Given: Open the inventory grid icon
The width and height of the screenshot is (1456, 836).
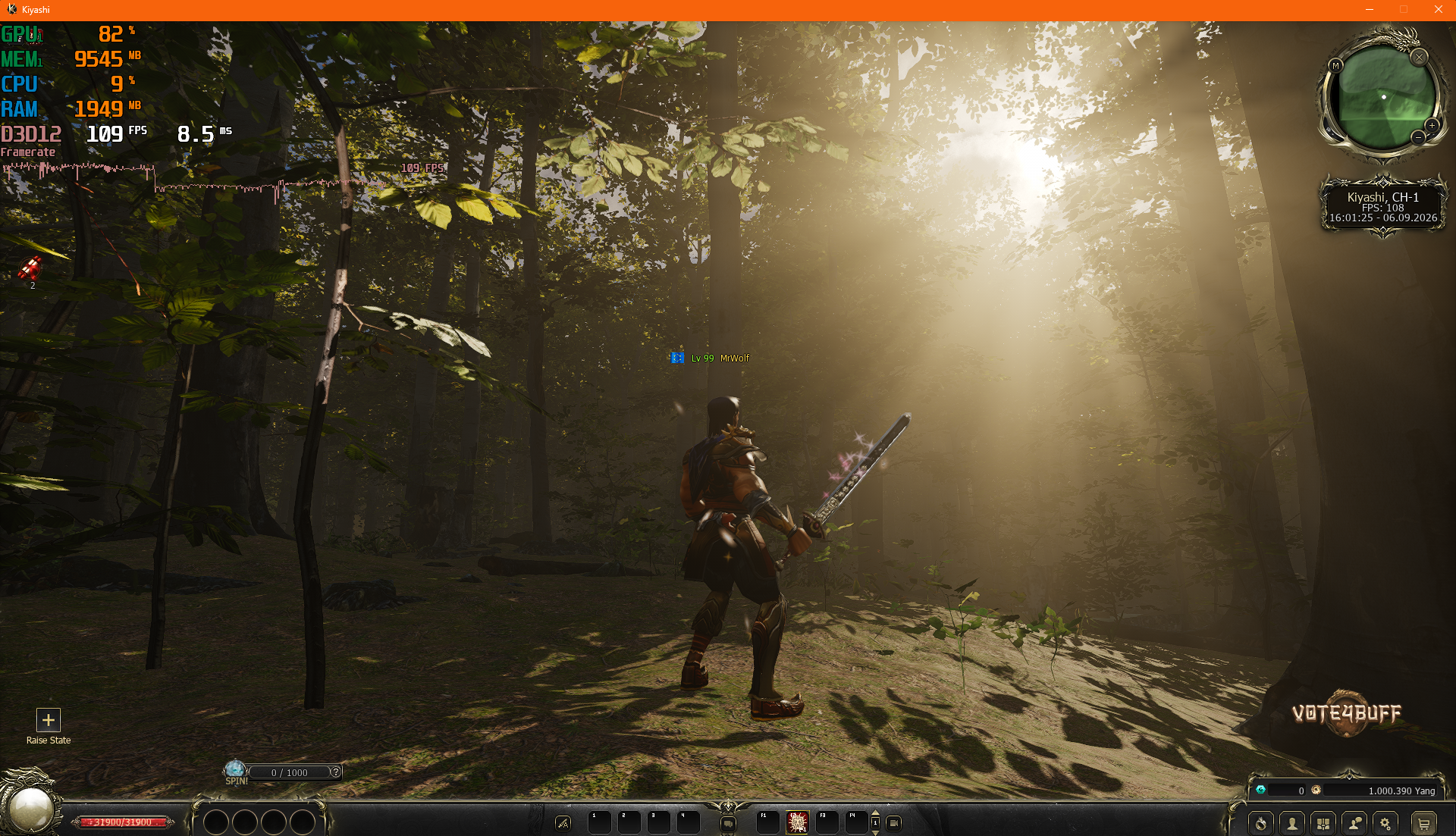Looking at the screenshot, I should pos(1323,824).
